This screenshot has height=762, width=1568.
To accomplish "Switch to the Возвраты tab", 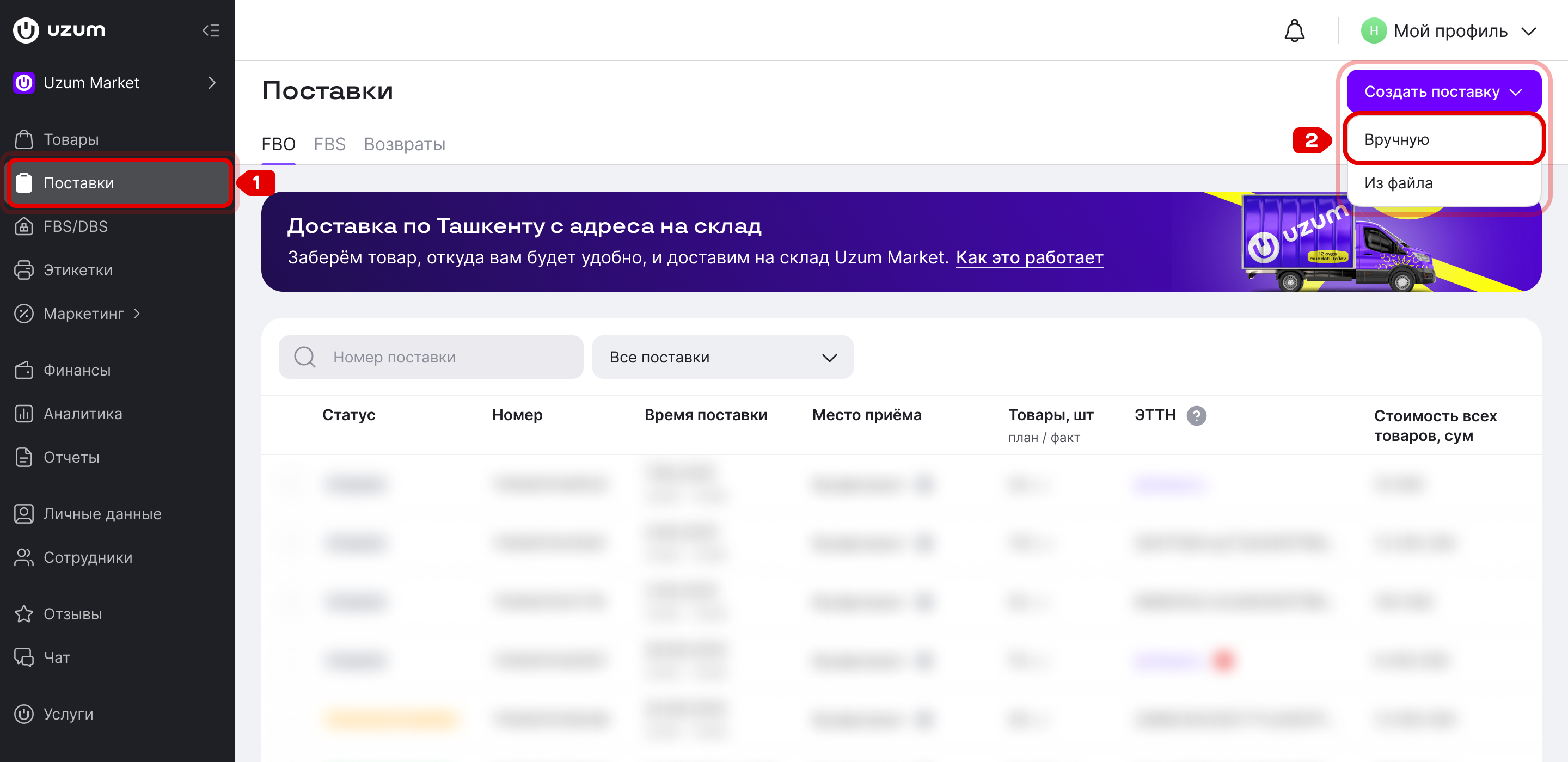I will 404,144.
